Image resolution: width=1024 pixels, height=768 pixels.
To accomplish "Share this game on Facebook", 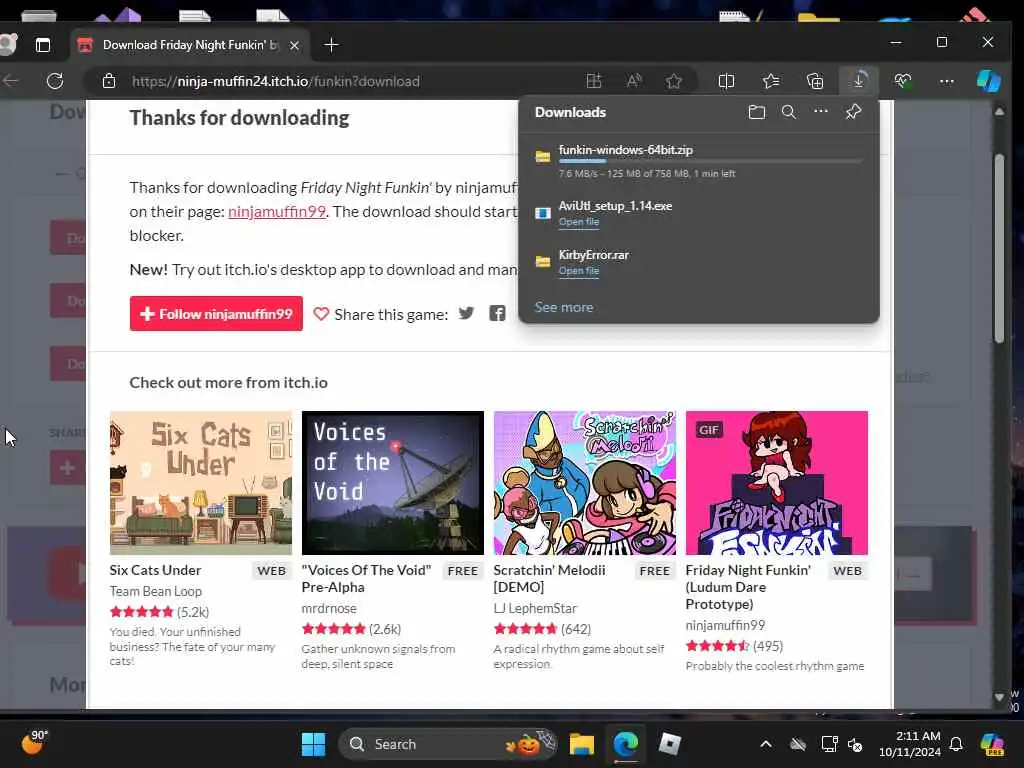I will 498,313.
